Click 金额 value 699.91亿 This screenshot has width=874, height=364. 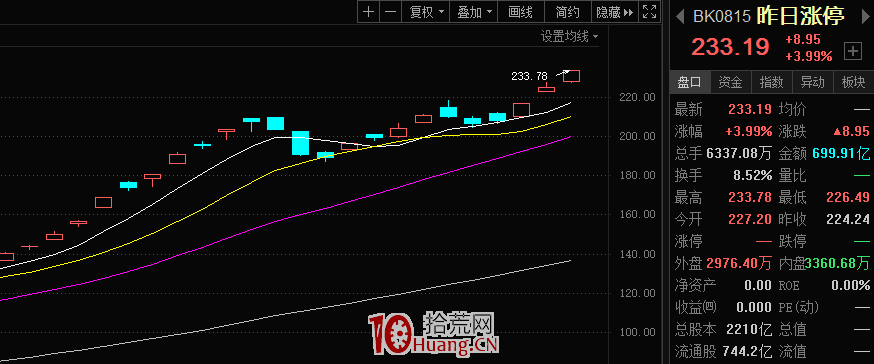(x=841, y=154)
